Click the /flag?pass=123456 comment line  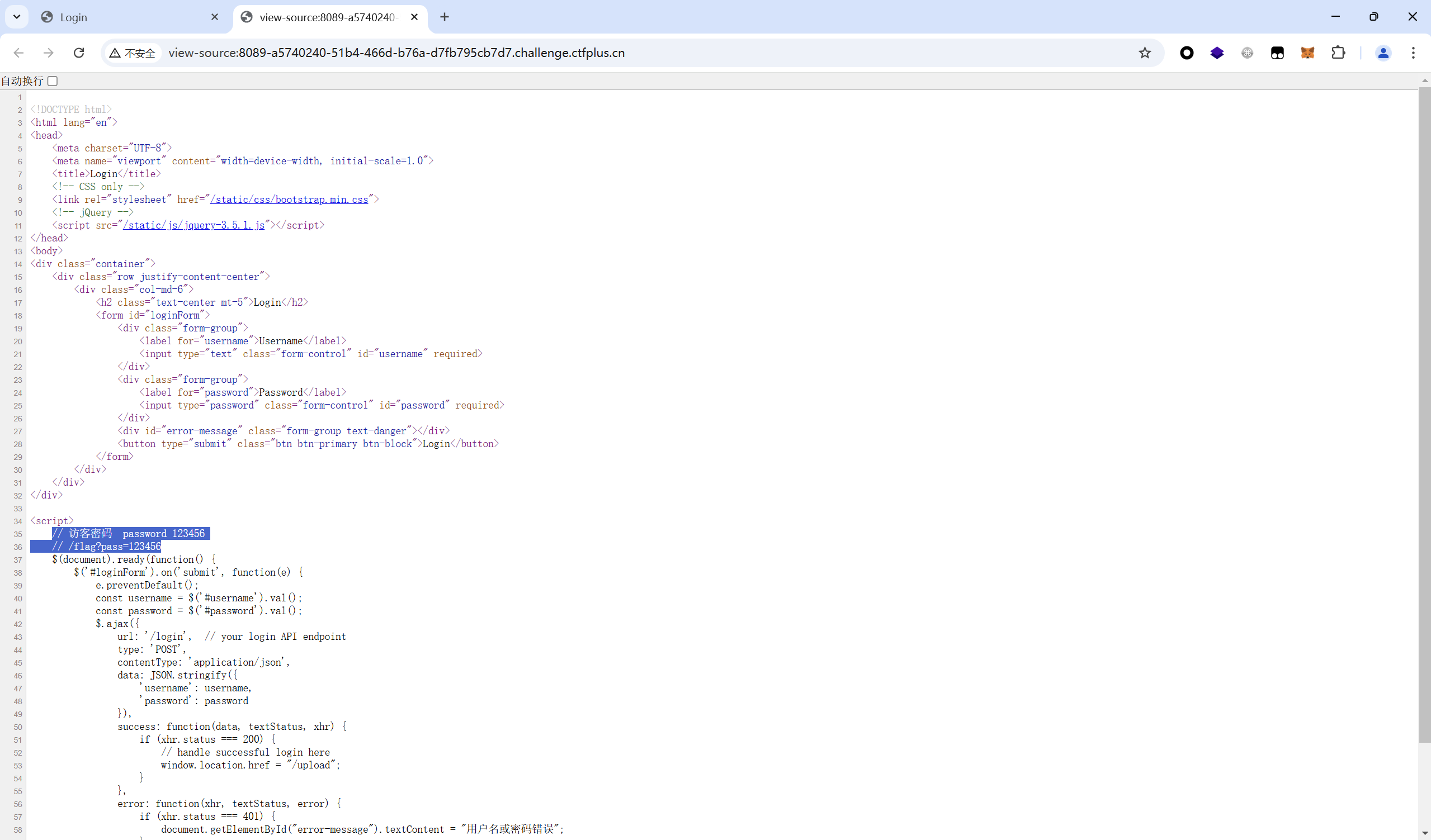point(106,547)
